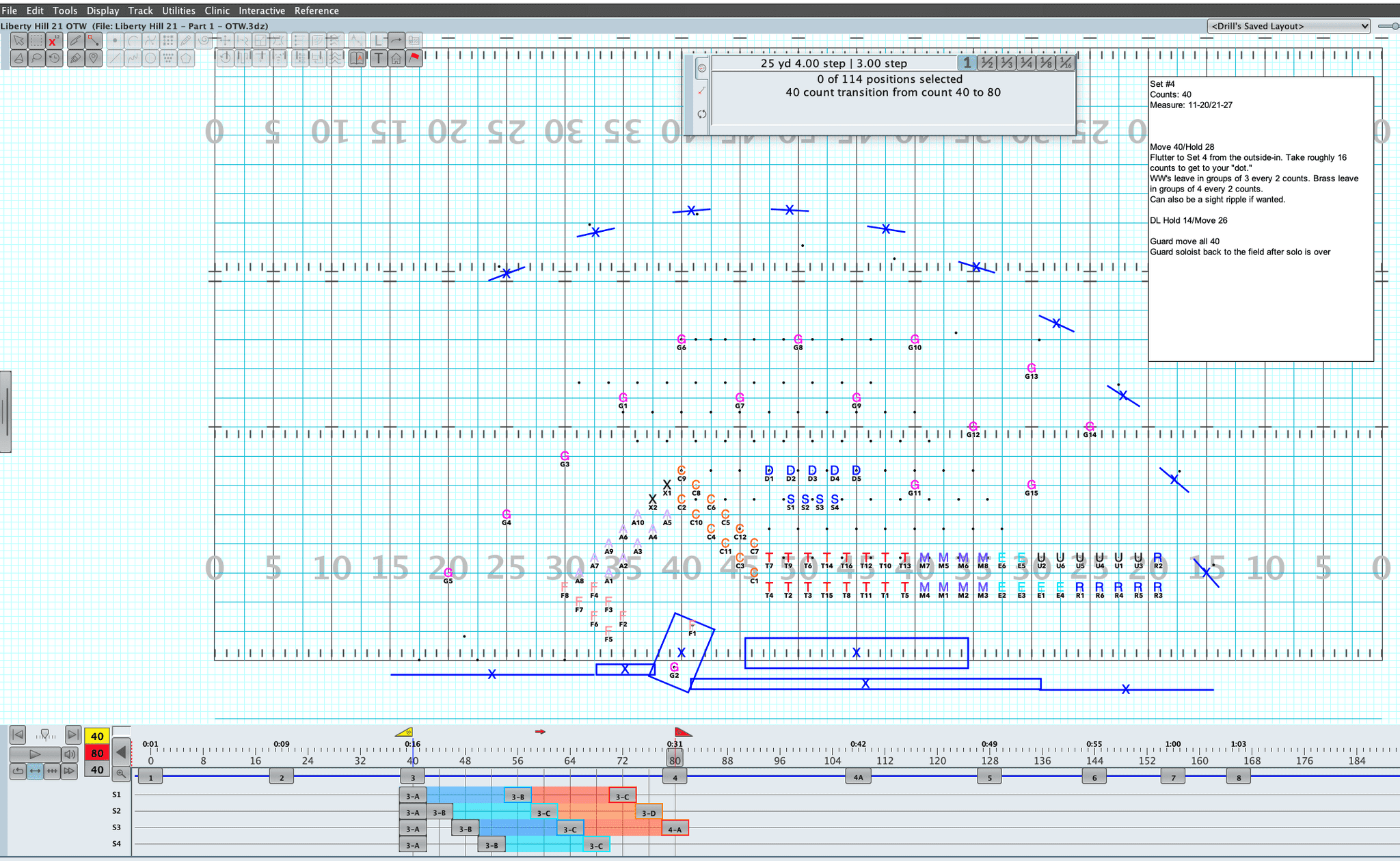This screenshot has width=1400, height=861.
Task: Open the Drill's Saved Layout dropdown
Action: (1288, 26)
